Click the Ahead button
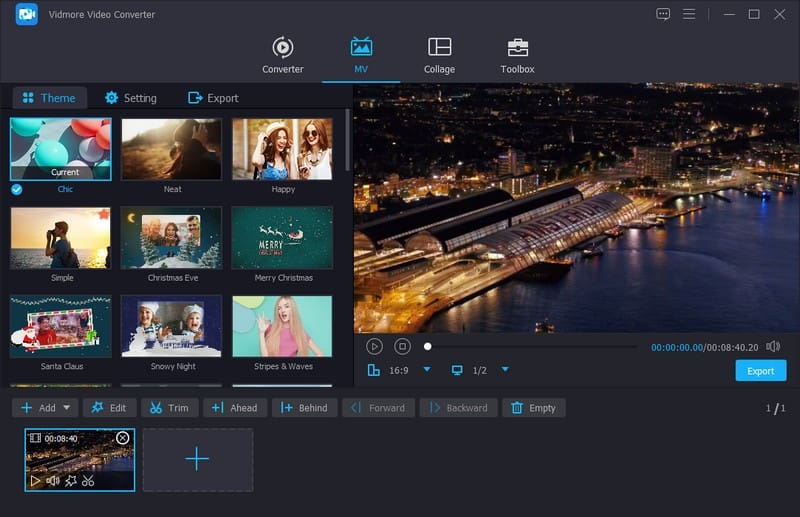Image resolution: width=800 pixels, height=517 pixels. (235, 408)
